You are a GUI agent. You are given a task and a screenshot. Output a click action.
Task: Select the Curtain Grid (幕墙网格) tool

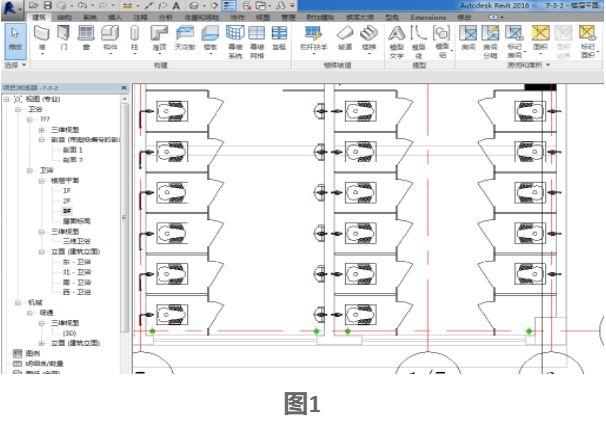(257, 42)
